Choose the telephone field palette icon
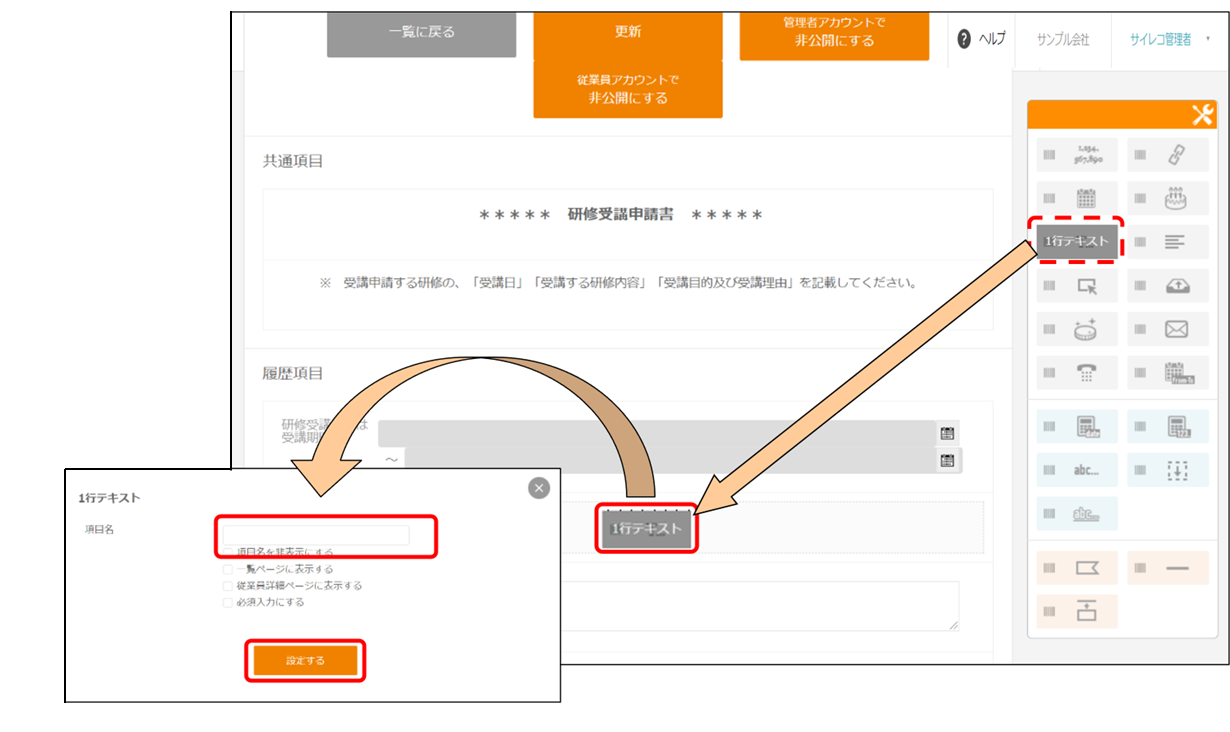Screen dimensions: 1230x732 (x=1086, y=372)
